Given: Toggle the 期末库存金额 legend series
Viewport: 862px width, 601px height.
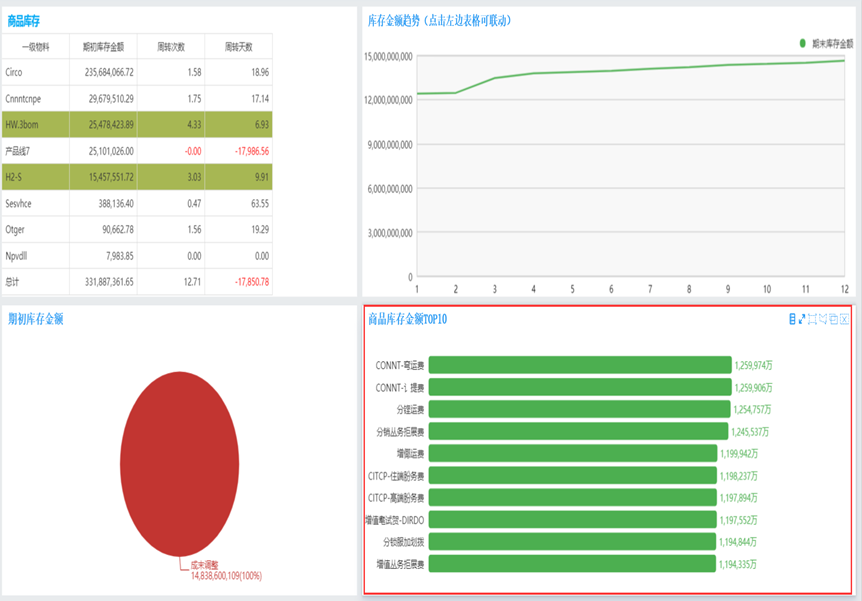Looking at the screenshot, I should 827,43.
